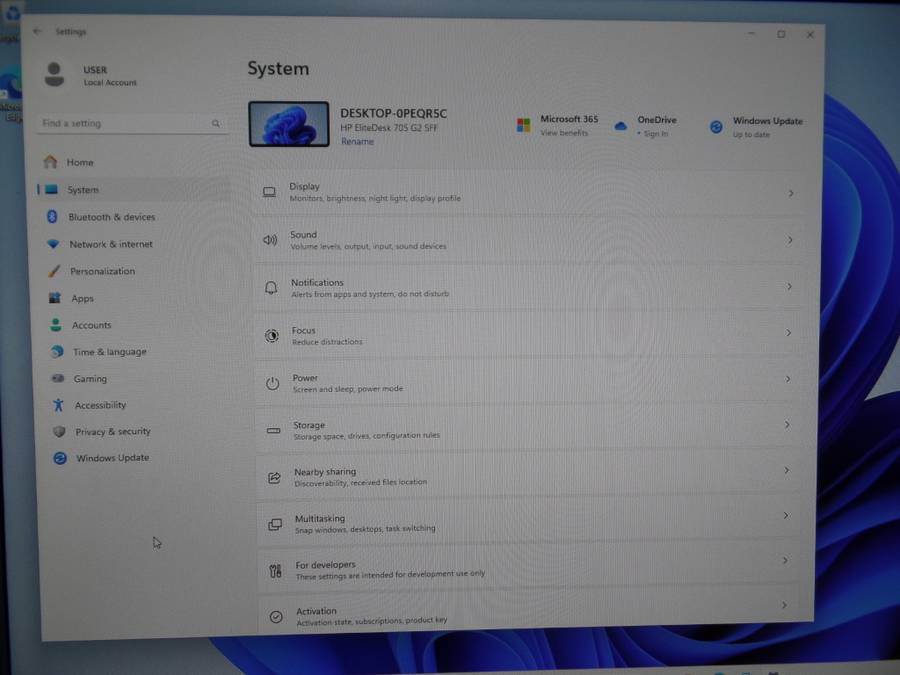900x675 pixels.
Task: Click the Sound speaker icon
Action: [x=270, y=240]
